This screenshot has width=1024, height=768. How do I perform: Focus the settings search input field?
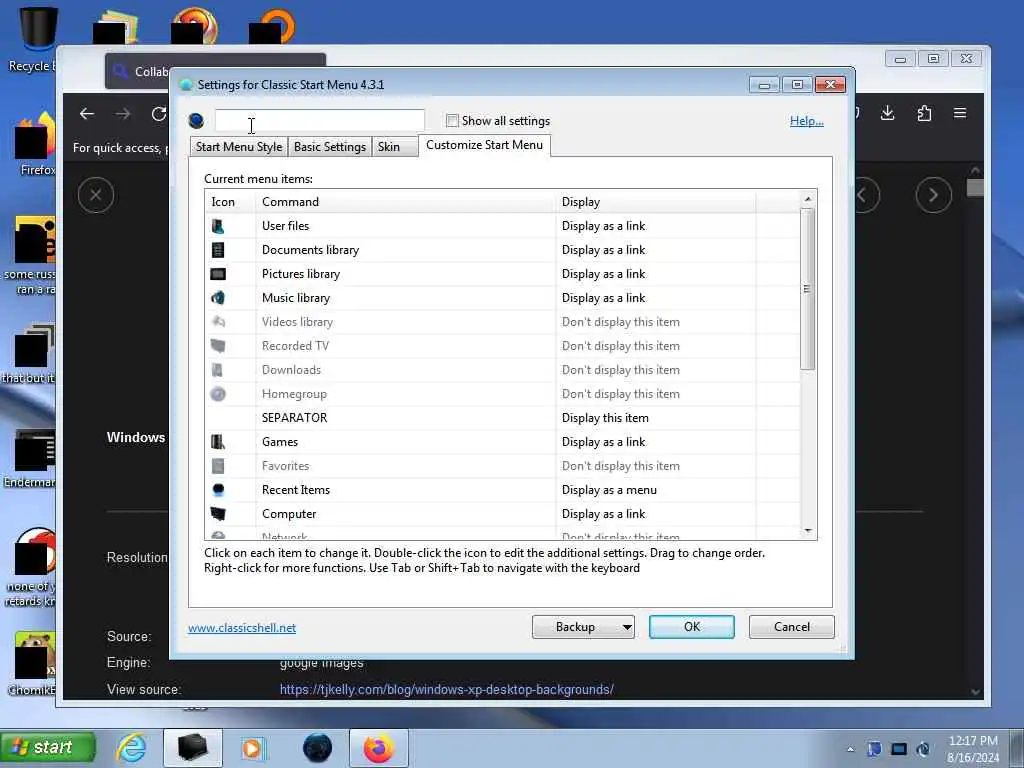click(319, 121)
